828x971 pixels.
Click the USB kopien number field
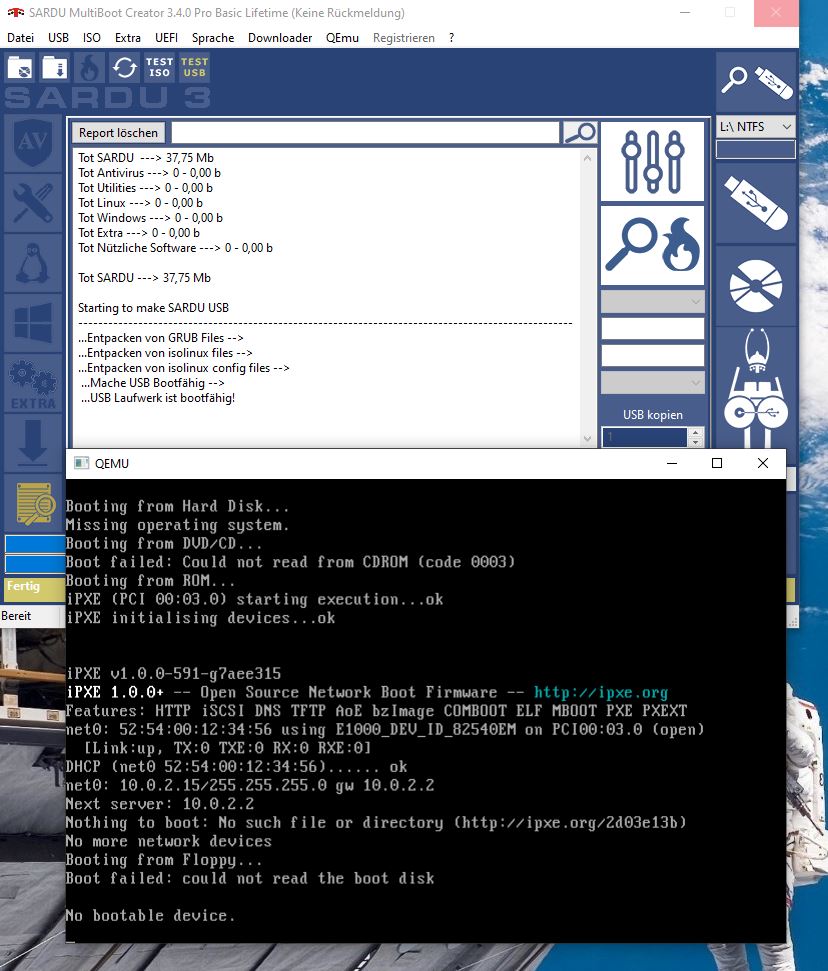pyautogui.click(x=645, y=437)
